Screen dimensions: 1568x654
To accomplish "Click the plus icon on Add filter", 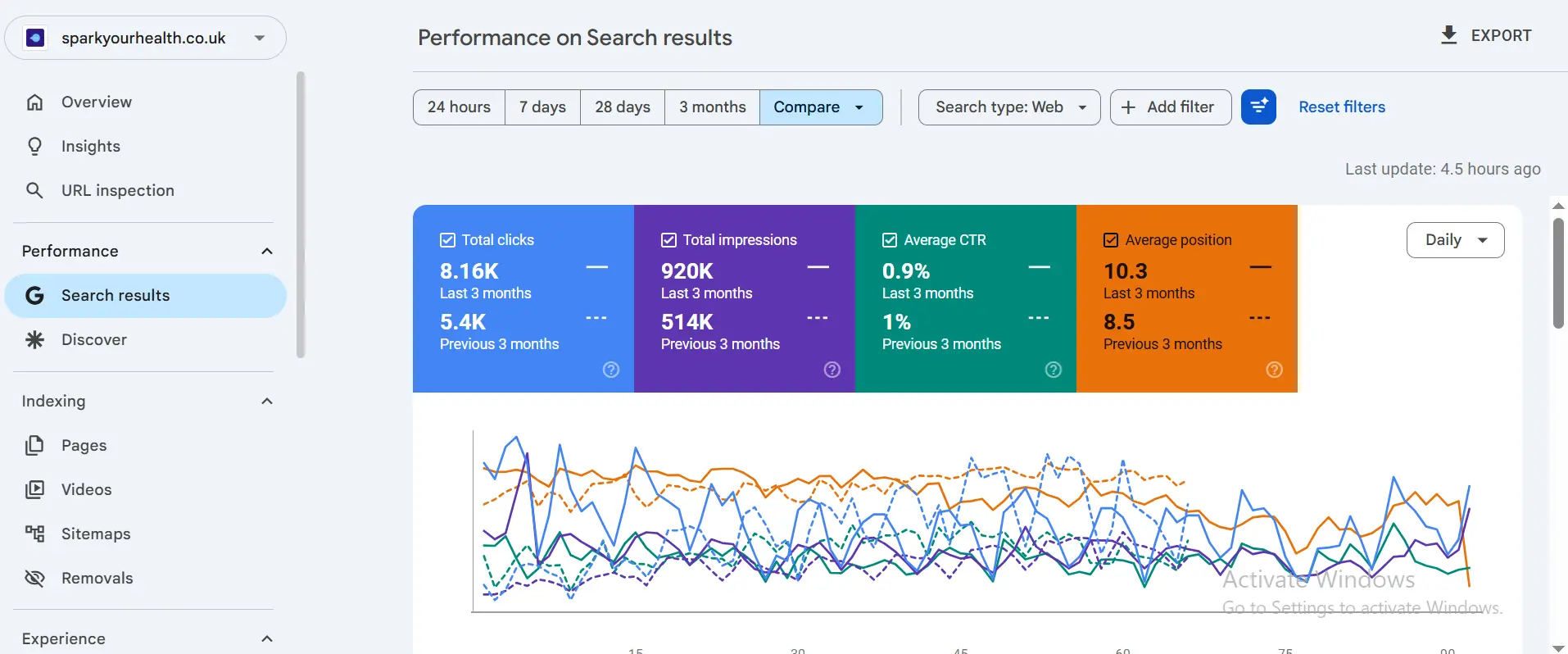I will tap(1128, 107).
